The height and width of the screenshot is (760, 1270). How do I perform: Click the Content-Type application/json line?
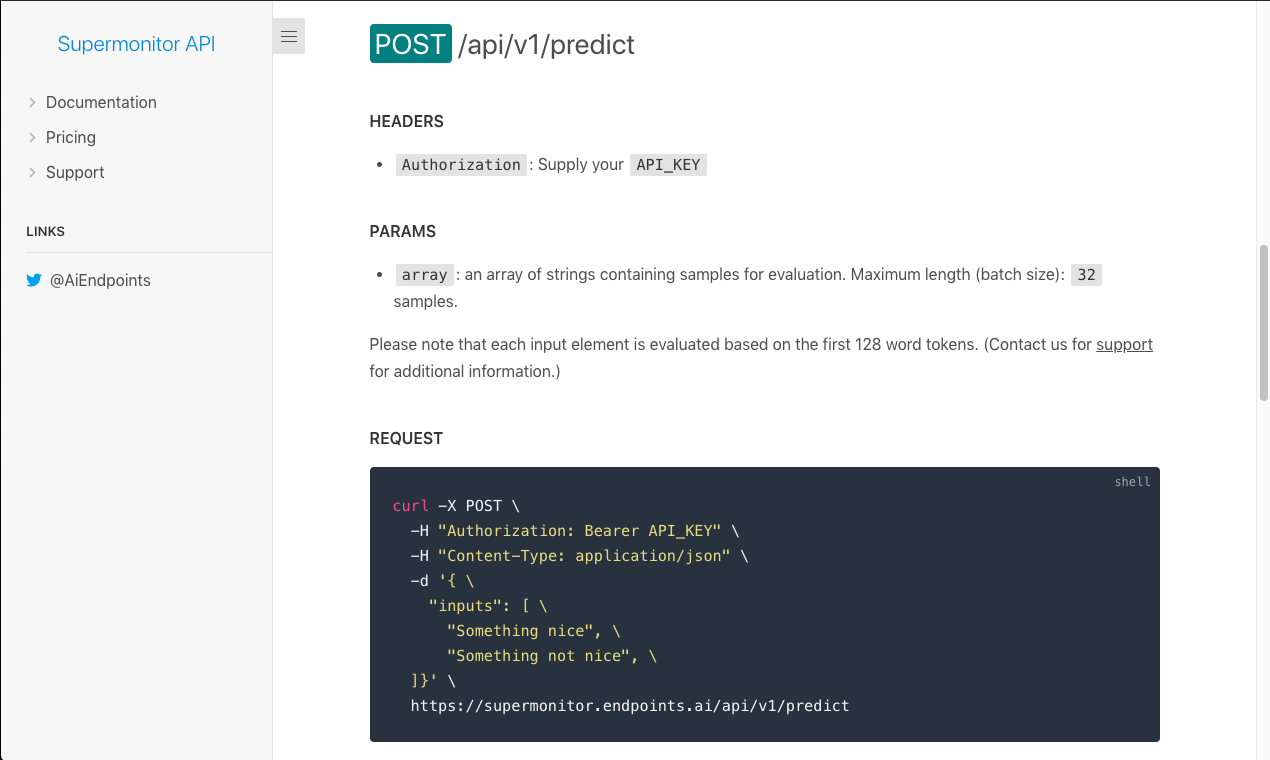click(x=579, y=556)
